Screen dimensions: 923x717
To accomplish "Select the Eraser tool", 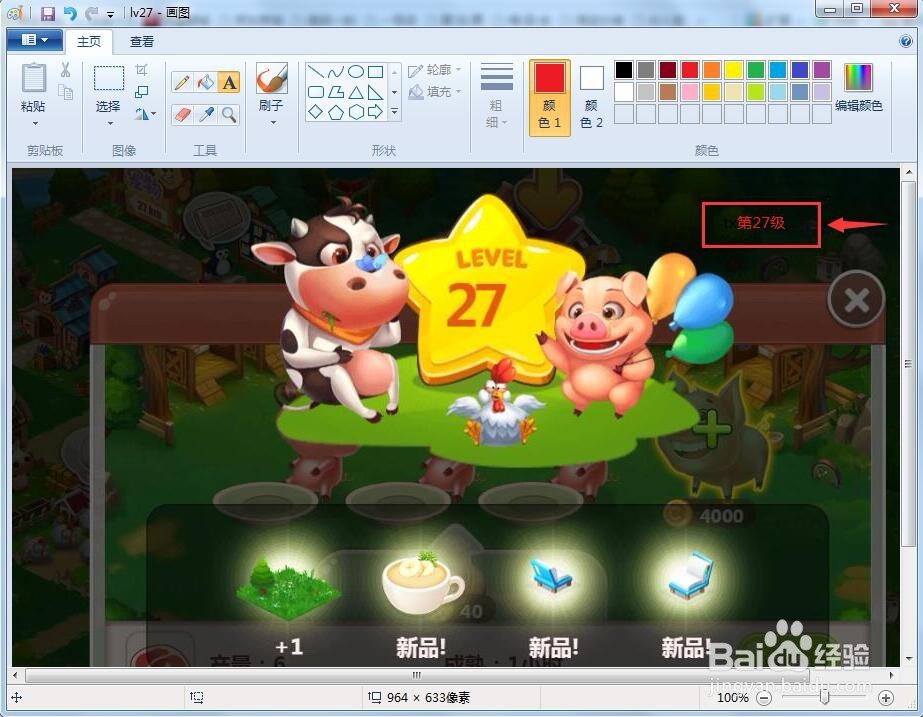I will (x=182, y=114).
